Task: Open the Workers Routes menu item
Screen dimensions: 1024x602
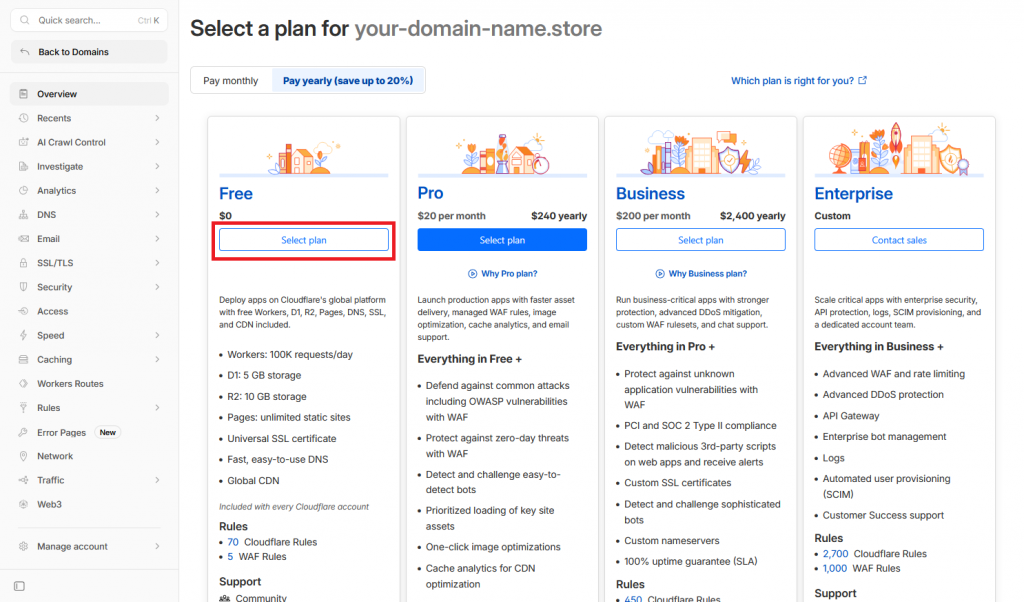Action: tap(89, 384)
